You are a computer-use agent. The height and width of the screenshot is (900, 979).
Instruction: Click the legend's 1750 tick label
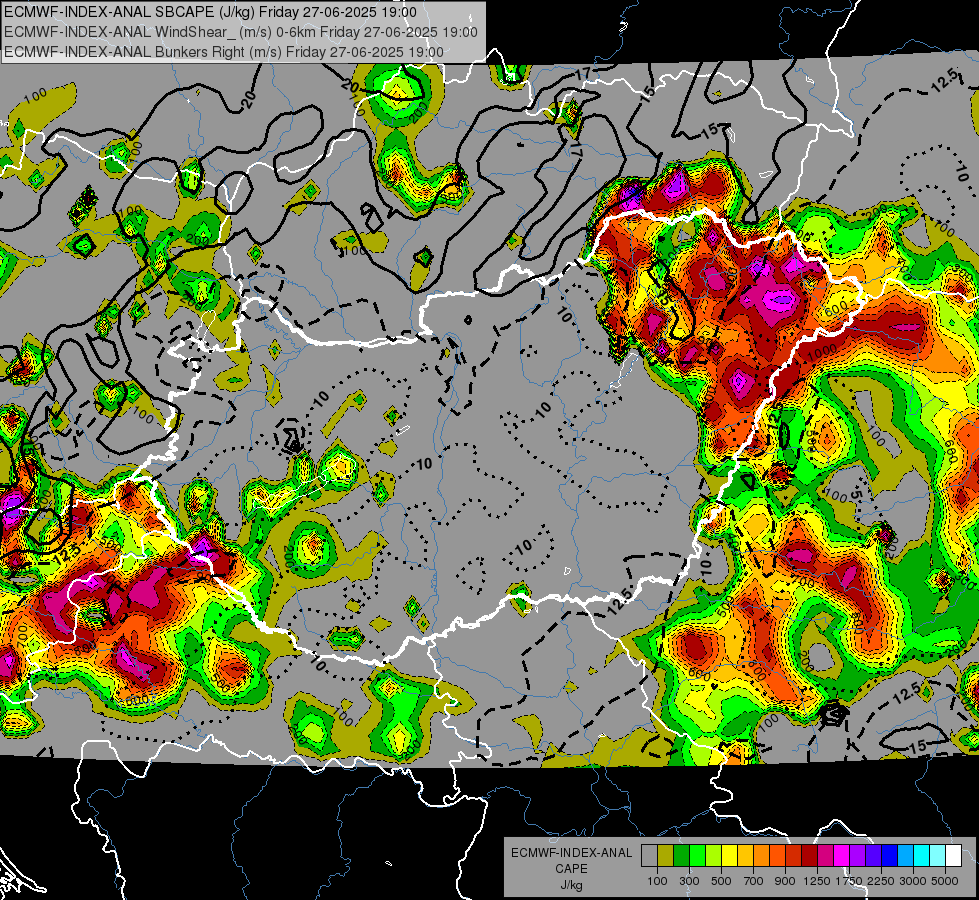tap(849, 881)
